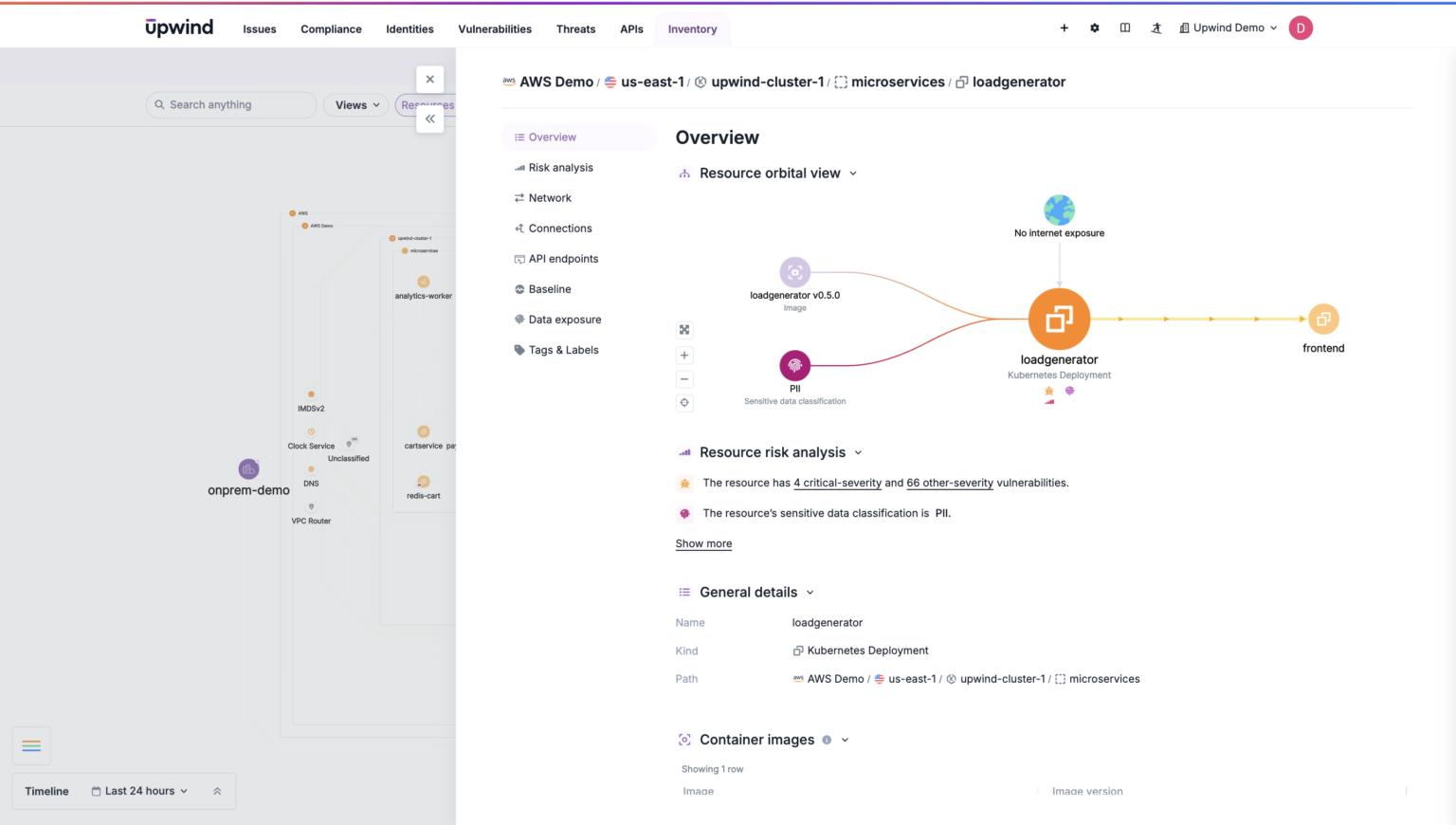
Task: Select the frontend node in the orbital view
Action: (x=1323, y=320)
